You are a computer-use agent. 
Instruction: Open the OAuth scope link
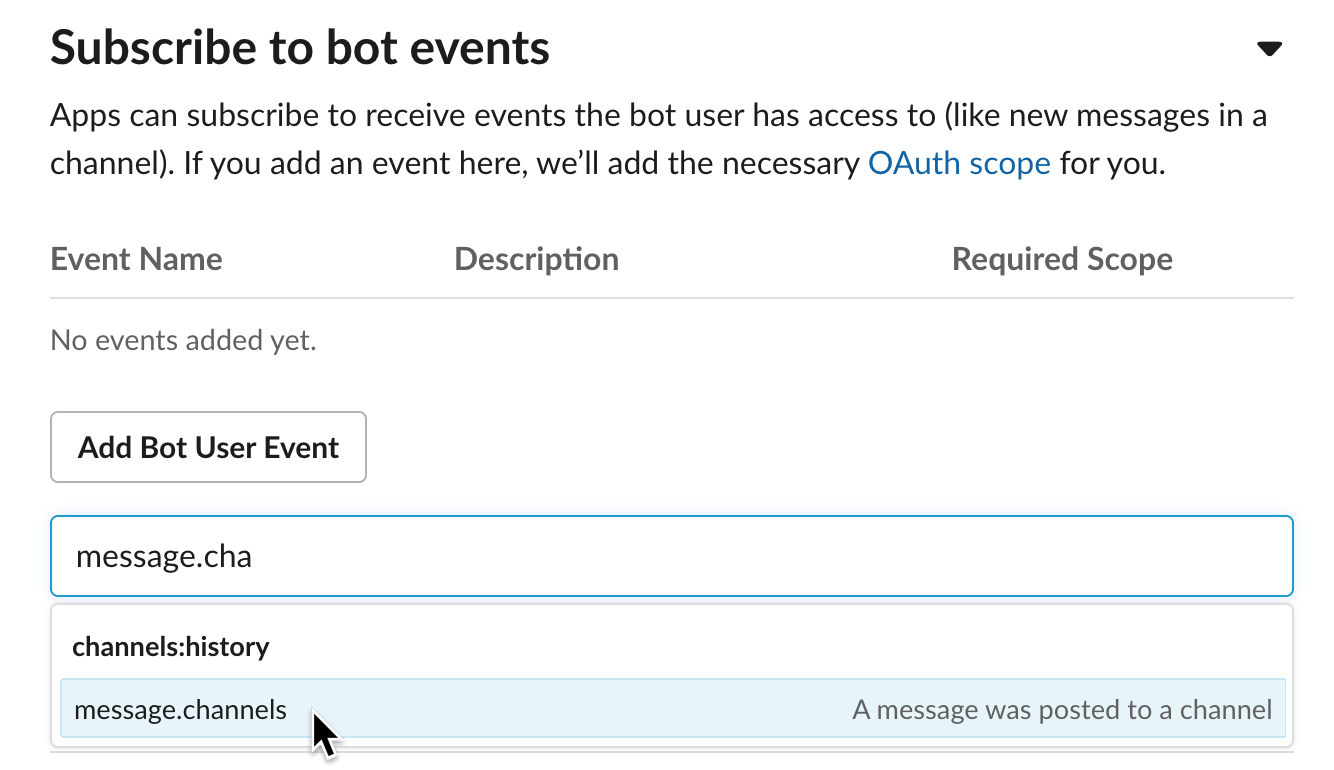coord(959,163)
